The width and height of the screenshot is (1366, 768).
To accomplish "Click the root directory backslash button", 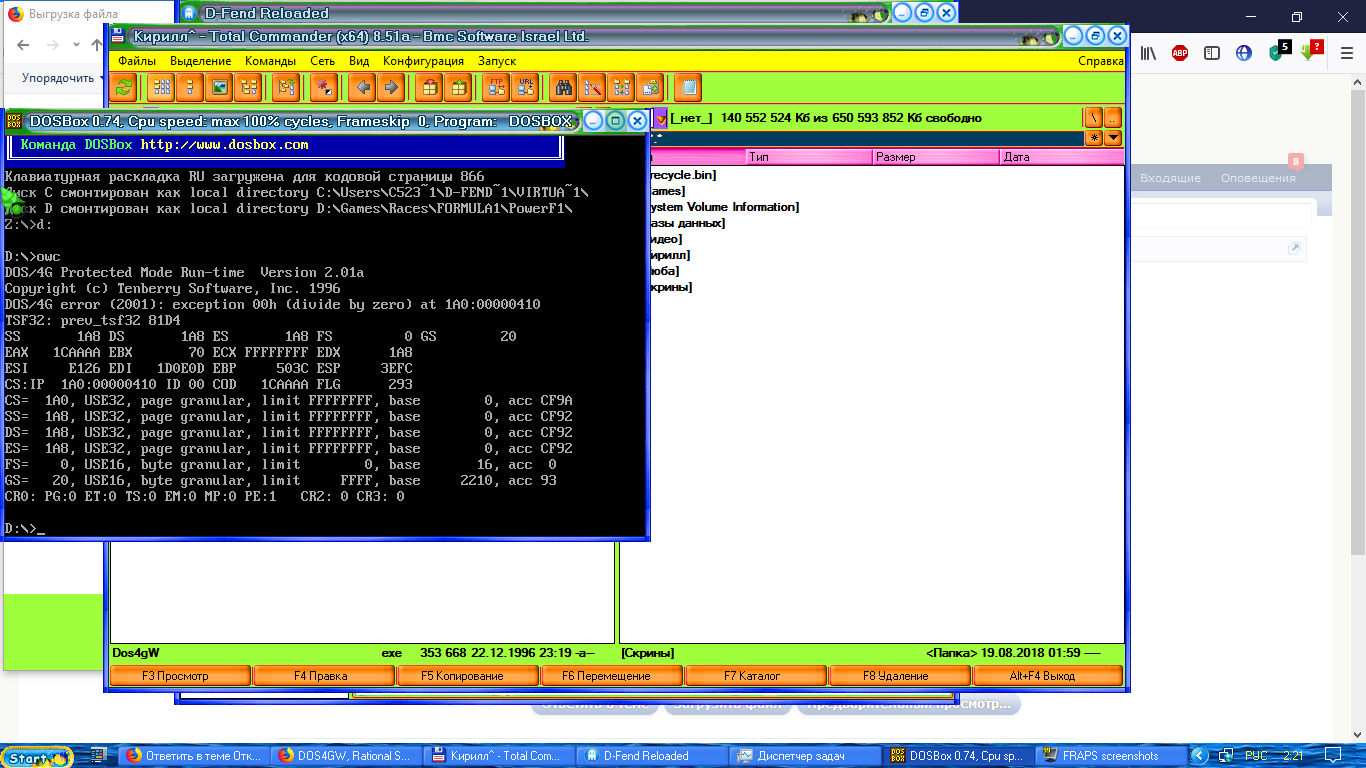I will pyautogui.click(x=1093, y=118).
